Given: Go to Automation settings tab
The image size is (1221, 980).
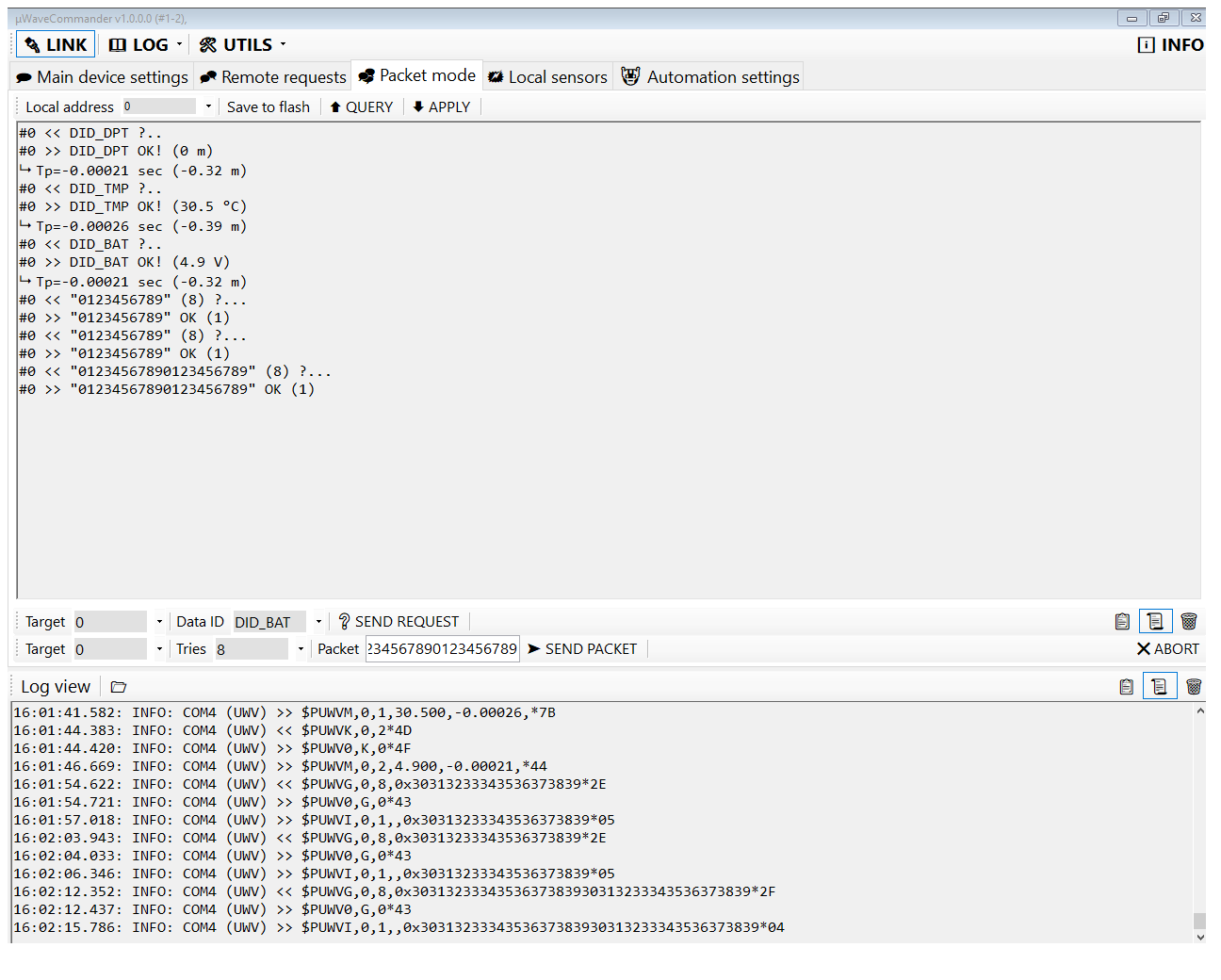Looking at the screenshot, I should click(x=711, y=77).
